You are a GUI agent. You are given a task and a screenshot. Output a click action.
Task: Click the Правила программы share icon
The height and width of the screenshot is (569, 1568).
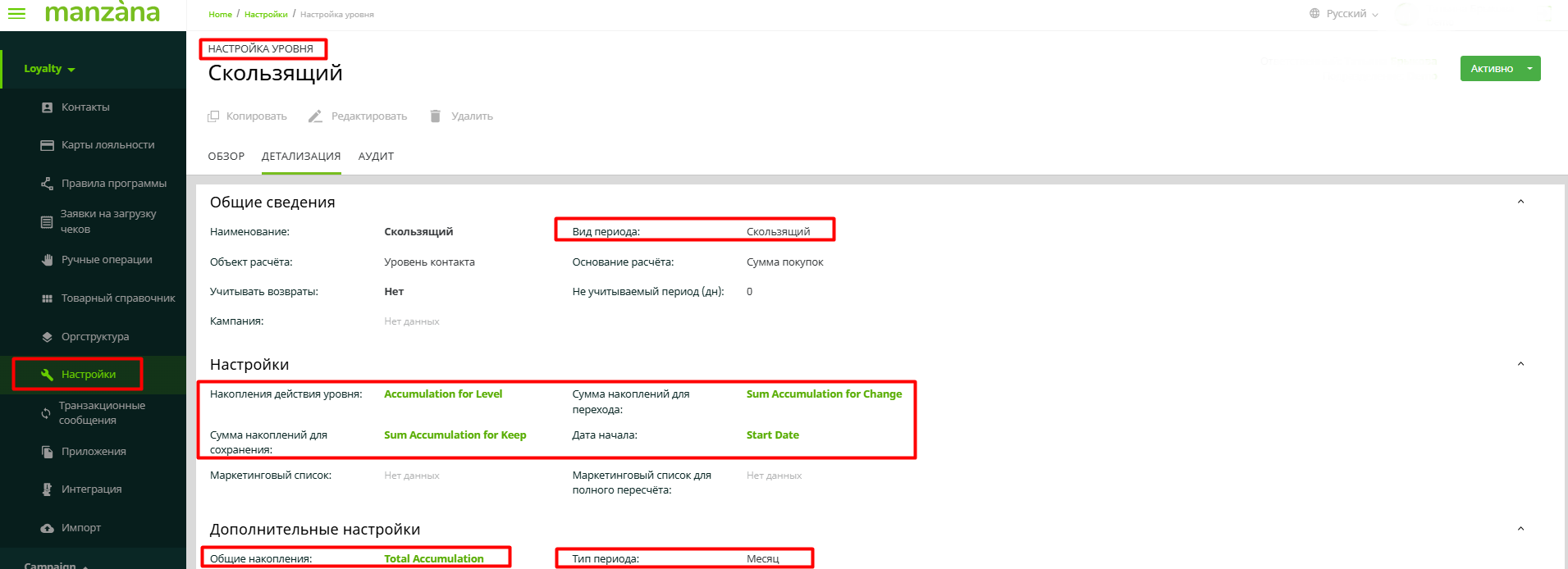47,184
